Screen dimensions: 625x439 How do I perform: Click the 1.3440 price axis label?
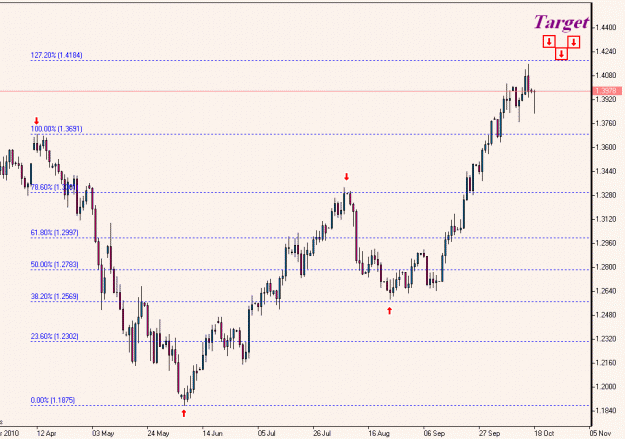606,171
